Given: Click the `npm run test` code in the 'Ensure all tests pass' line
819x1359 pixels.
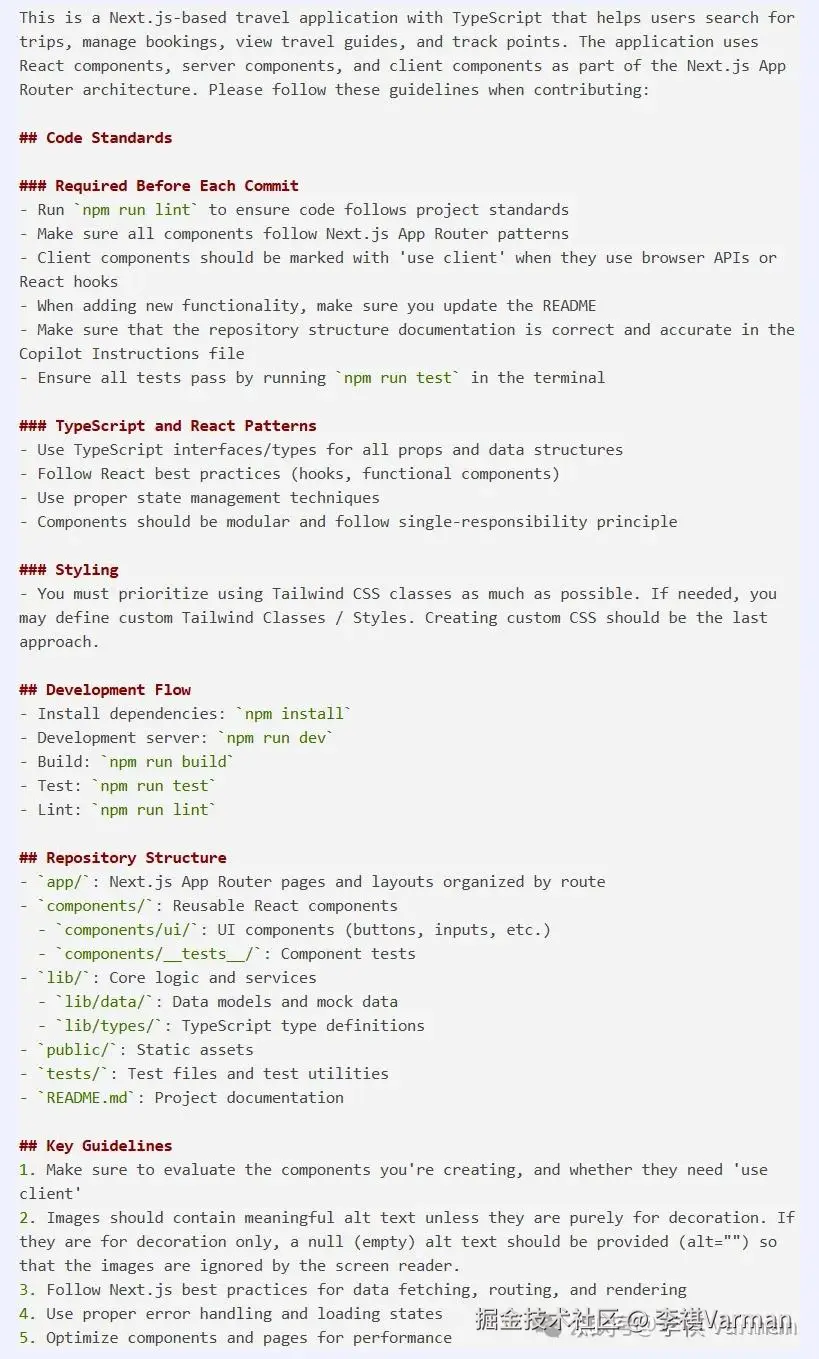Looking at the screenshot, I should (398, 378).
